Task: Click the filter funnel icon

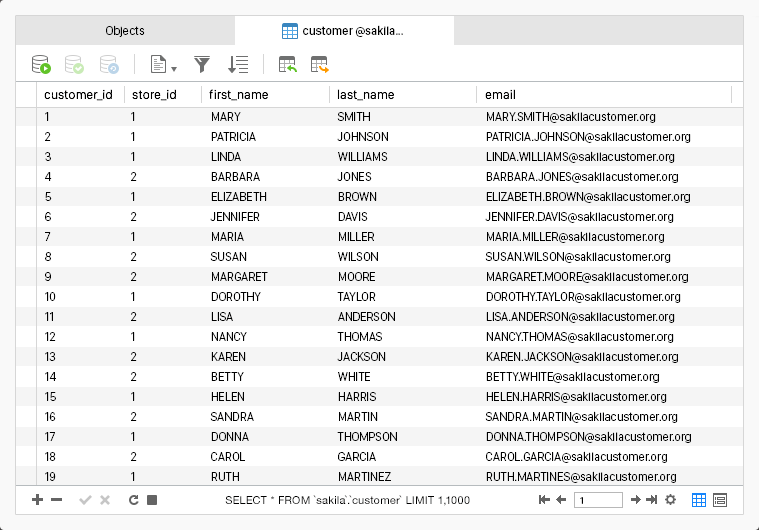Action: [x=202, y=65]
